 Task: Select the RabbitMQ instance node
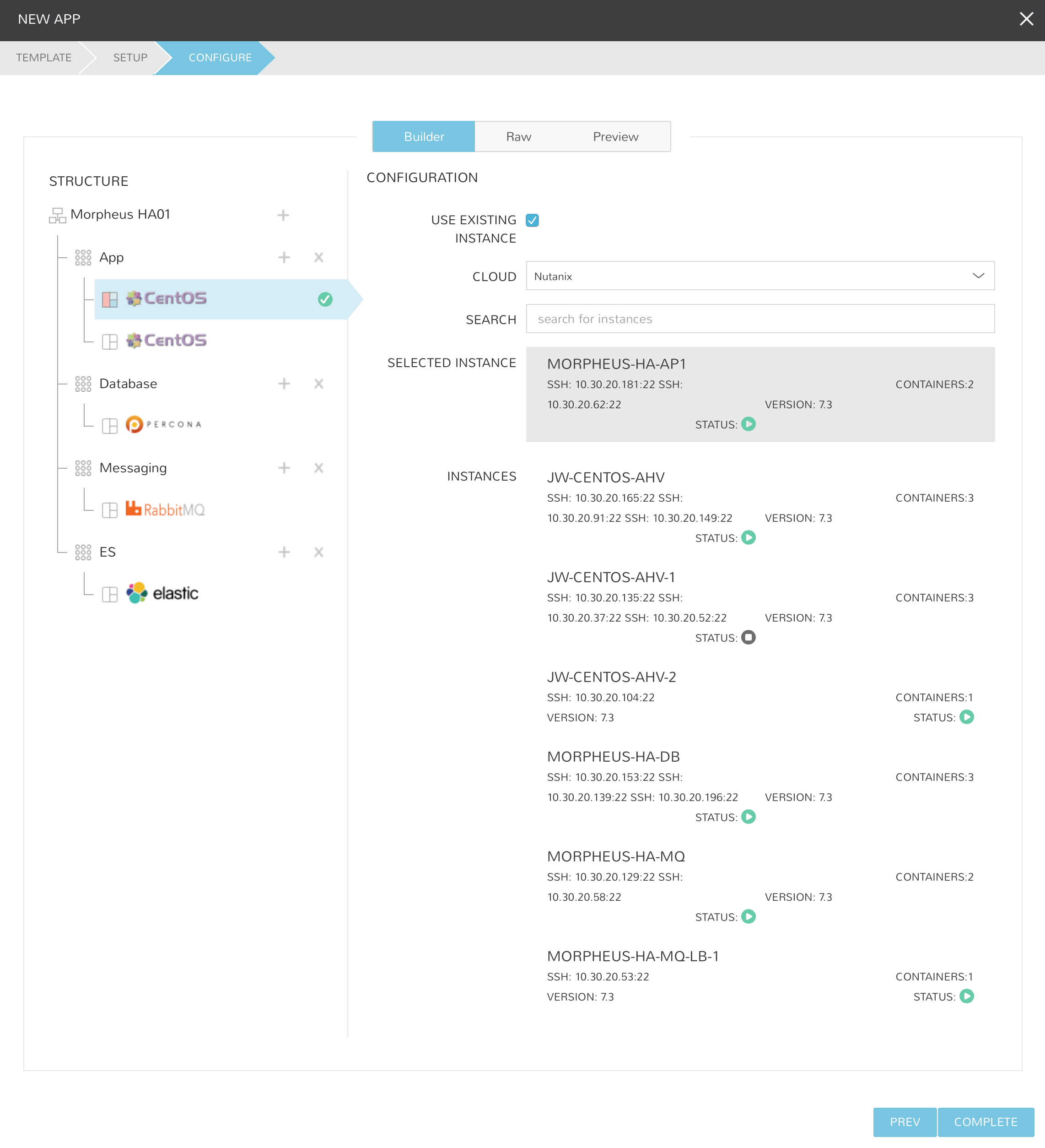click(165, 509)
